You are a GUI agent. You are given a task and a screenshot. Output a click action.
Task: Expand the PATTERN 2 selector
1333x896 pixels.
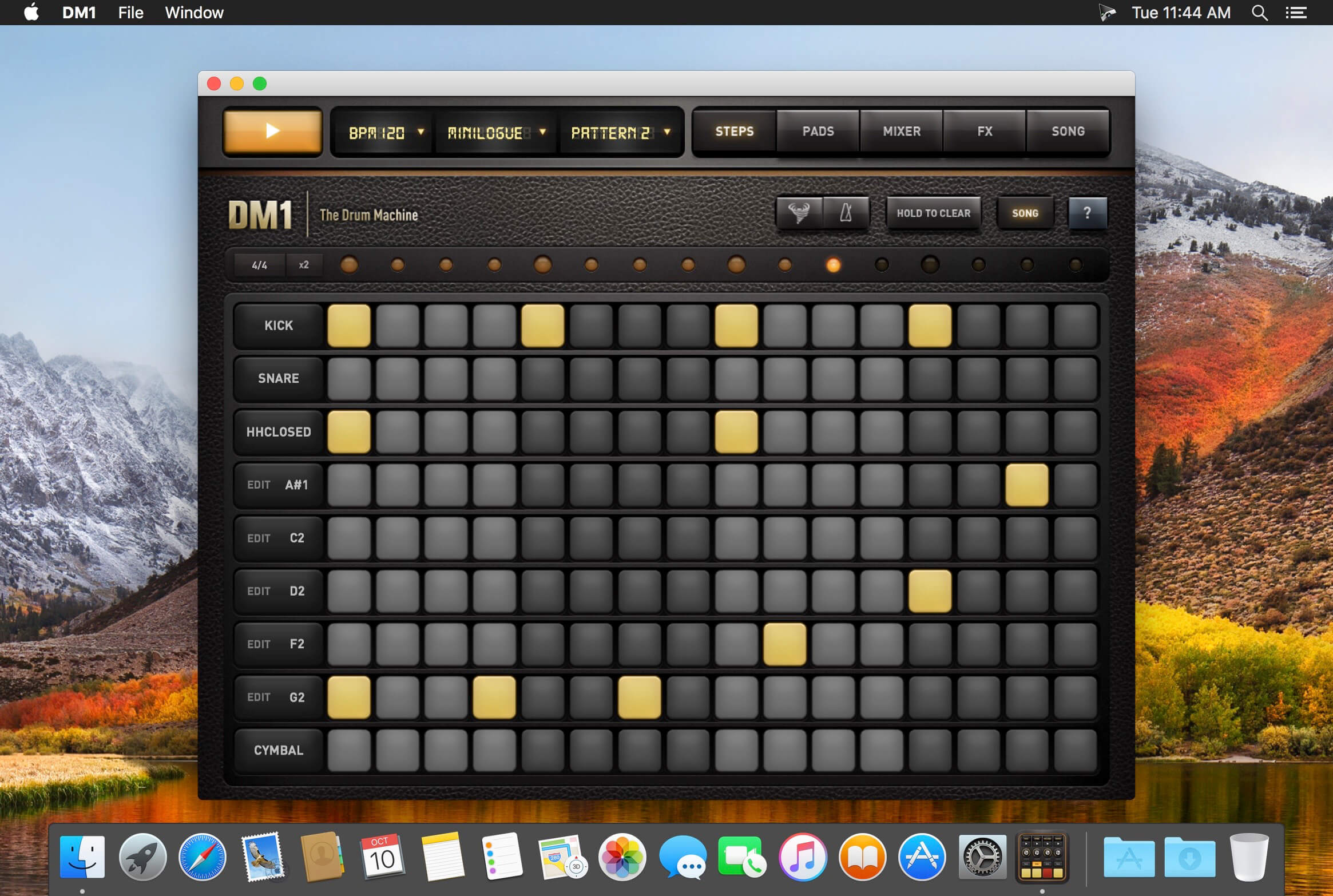[x=620, y=132]
